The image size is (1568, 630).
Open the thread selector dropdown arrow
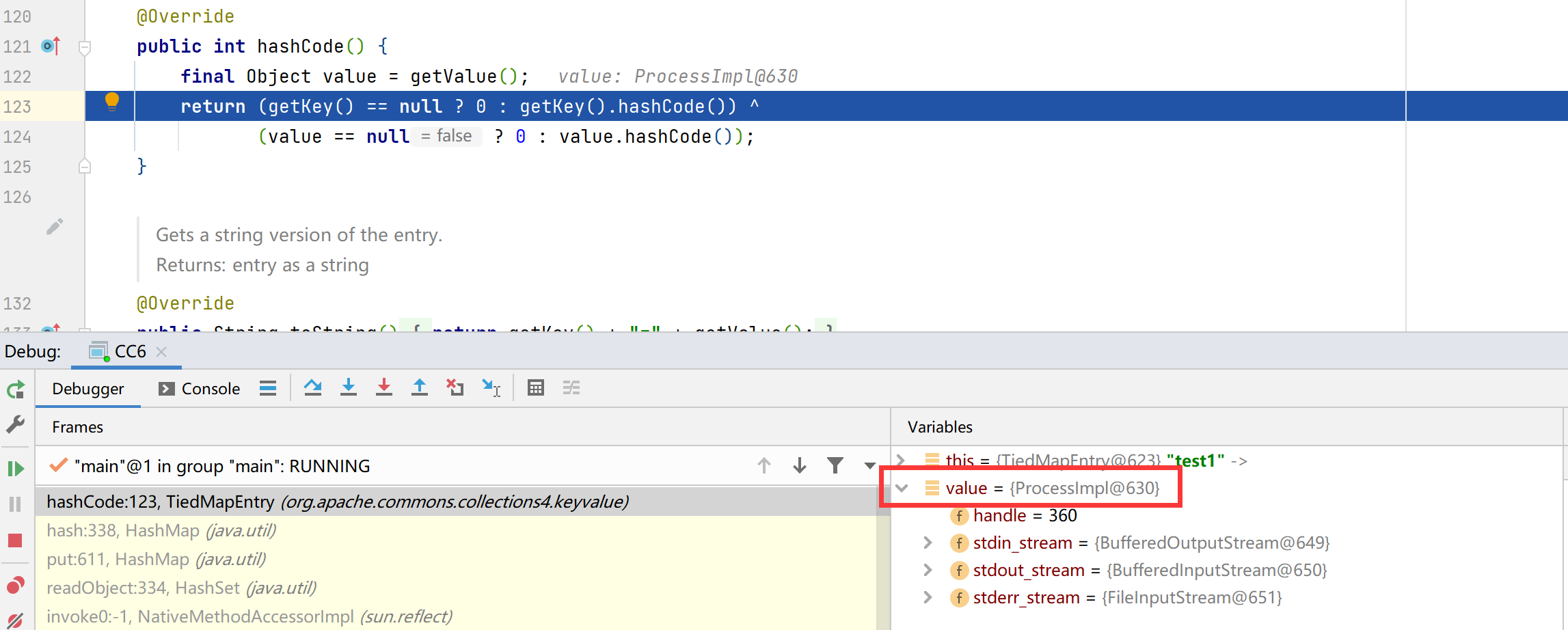[869, 466]
